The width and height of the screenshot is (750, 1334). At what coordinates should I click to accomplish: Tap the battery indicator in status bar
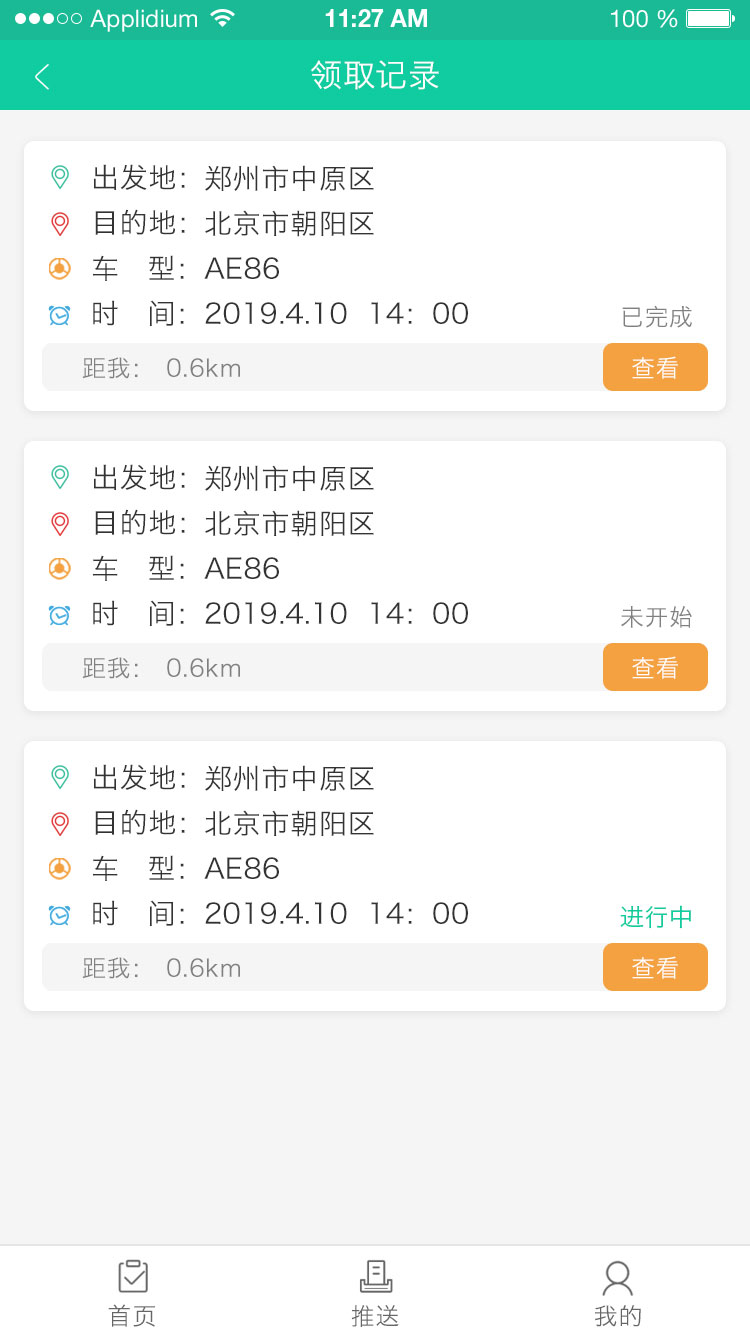(710, 19)
